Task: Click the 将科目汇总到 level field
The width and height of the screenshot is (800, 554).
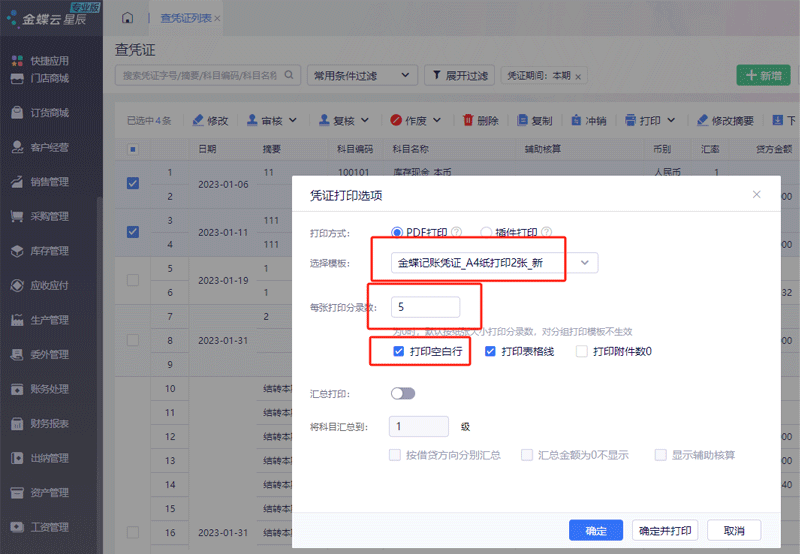Action: point(419,426)
